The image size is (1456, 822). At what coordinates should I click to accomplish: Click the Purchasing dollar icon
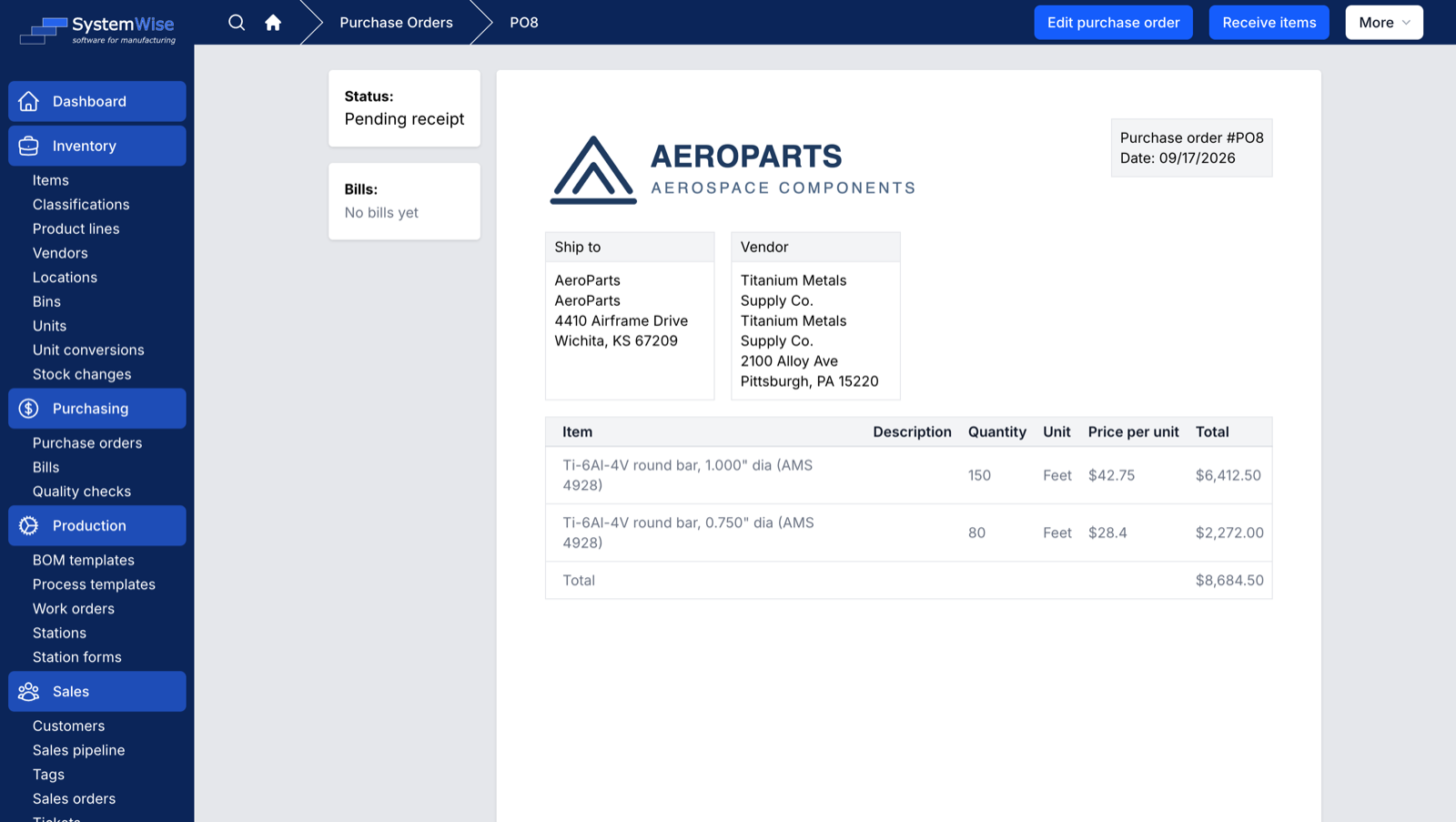pyautogui.click(x=29, y=409)
